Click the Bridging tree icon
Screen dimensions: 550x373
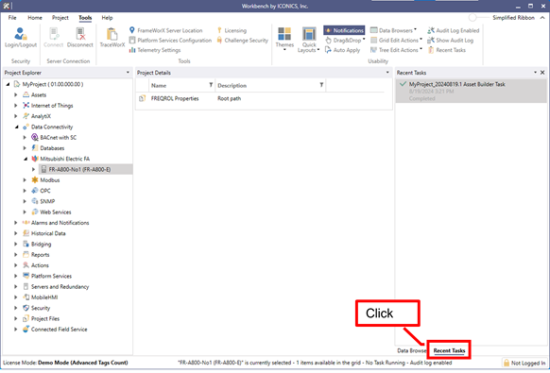pos(26,244)
